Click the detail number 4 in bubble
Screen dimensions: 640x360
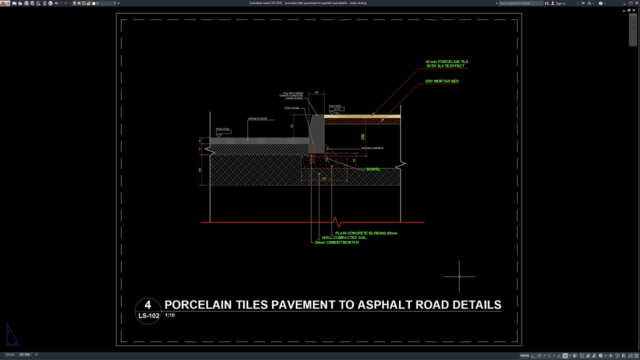tap(148, 305)
